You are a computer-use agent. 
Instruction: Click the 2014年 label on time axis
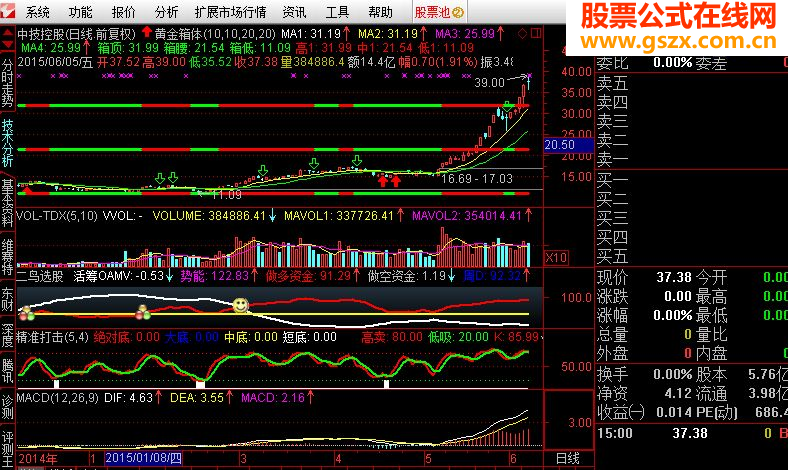click(x=38, y=459)
